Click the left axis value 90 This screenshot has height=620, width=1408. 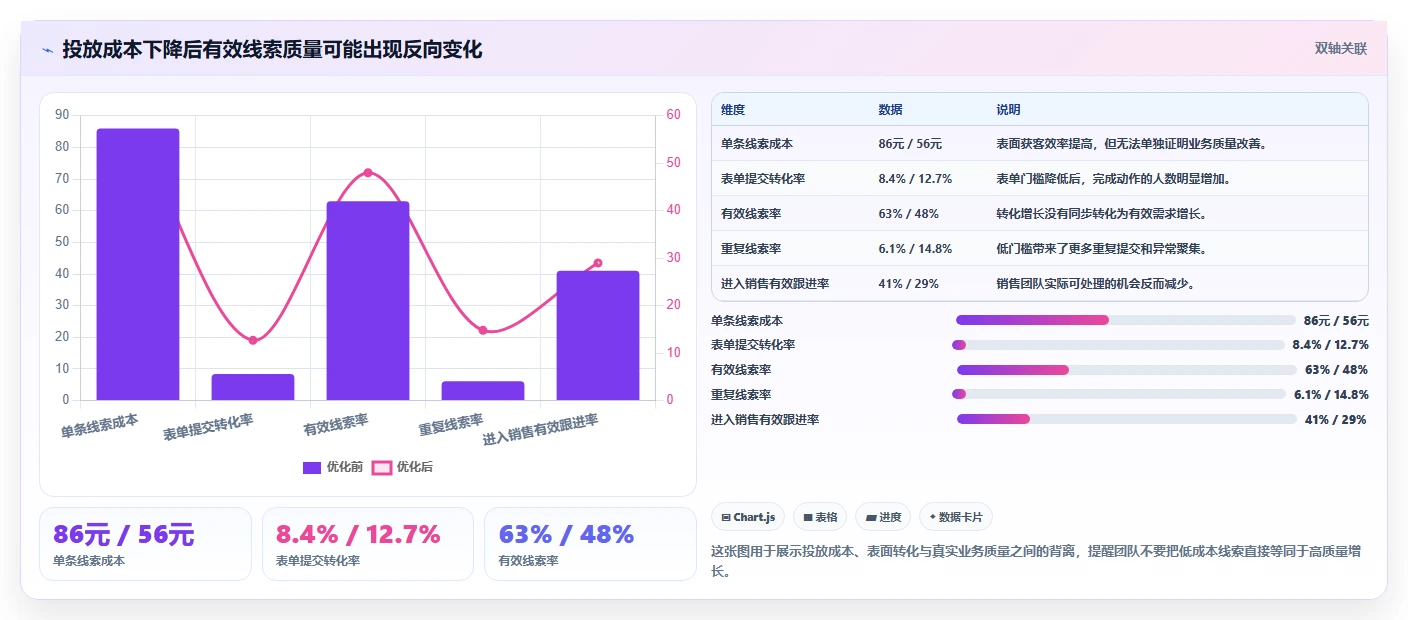[62, 115]
